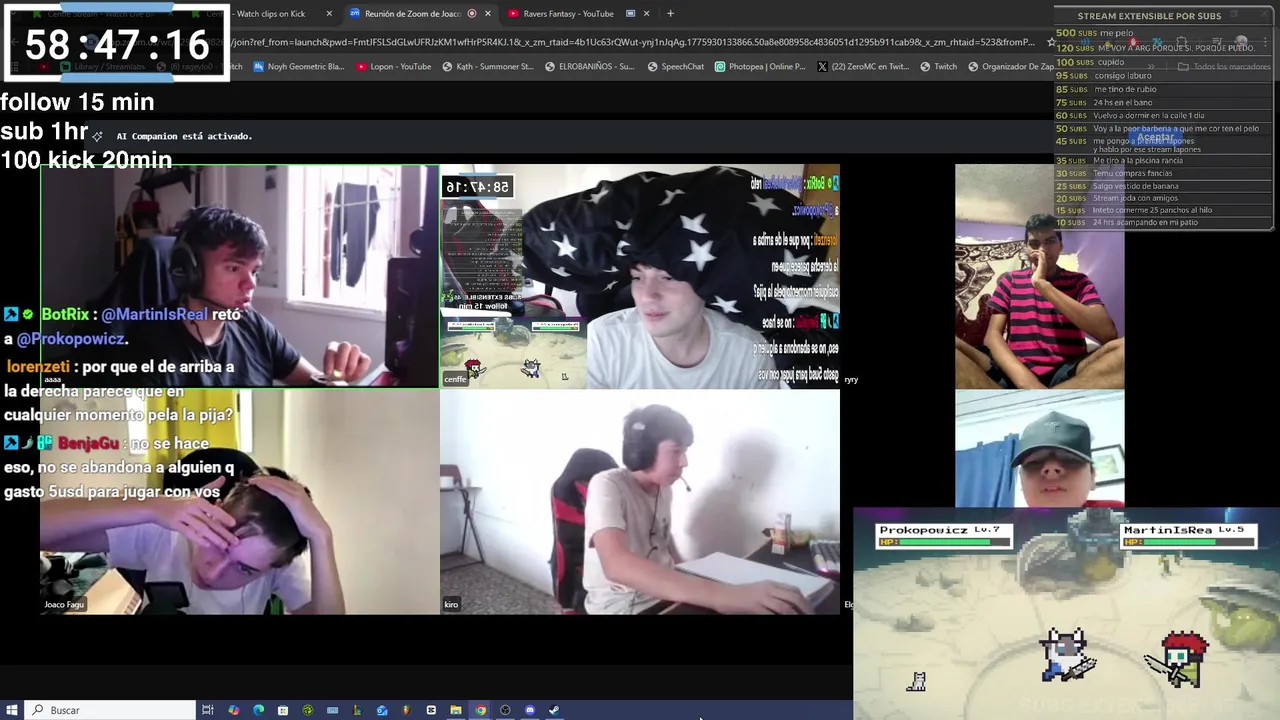The width and height of the screenshot is (1280, 720).
Task: Click the 'lorenzeti' chat username
Action: point(38,367)
